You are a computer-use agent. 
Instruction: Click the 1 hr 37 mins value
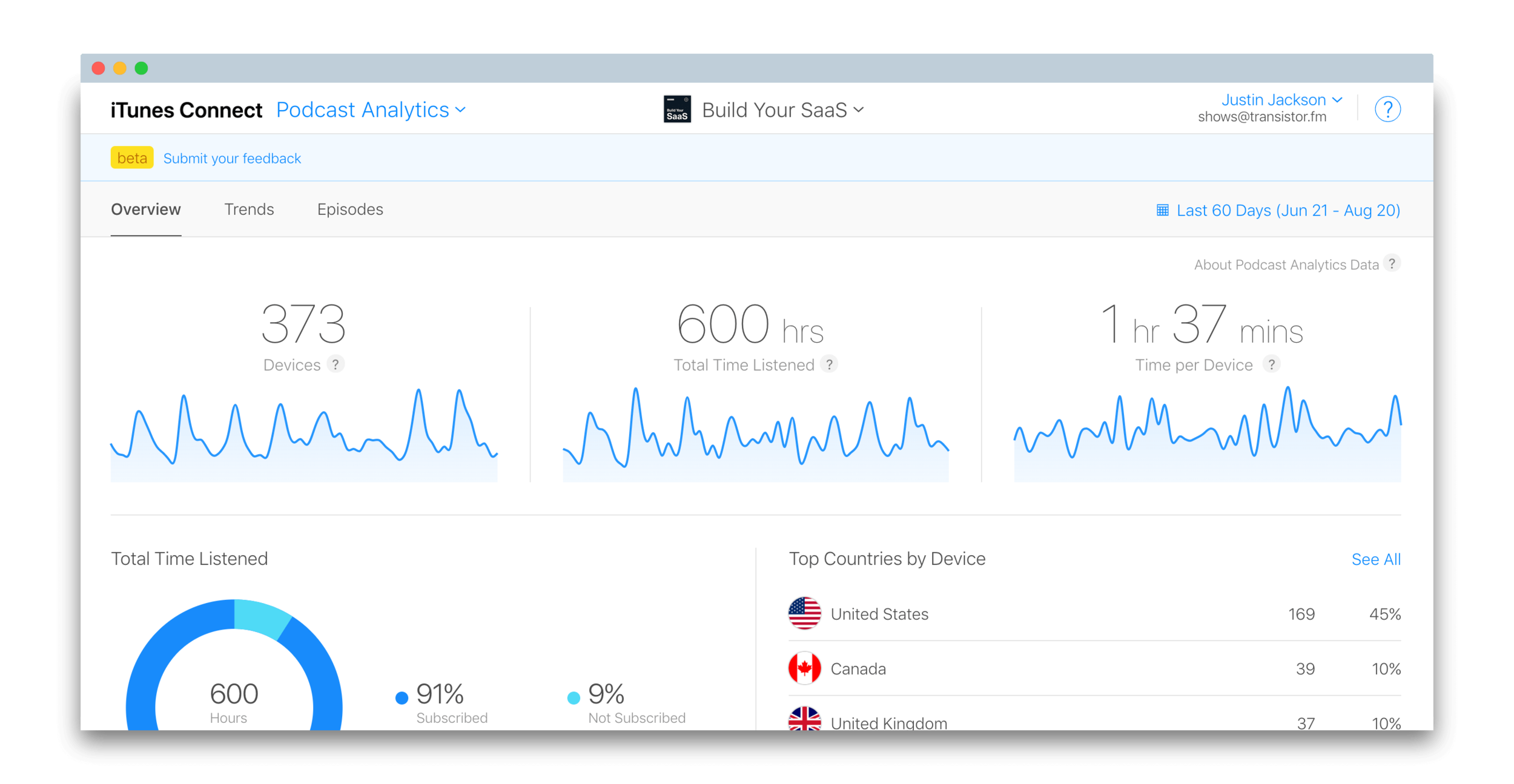tap(1202, 324)
